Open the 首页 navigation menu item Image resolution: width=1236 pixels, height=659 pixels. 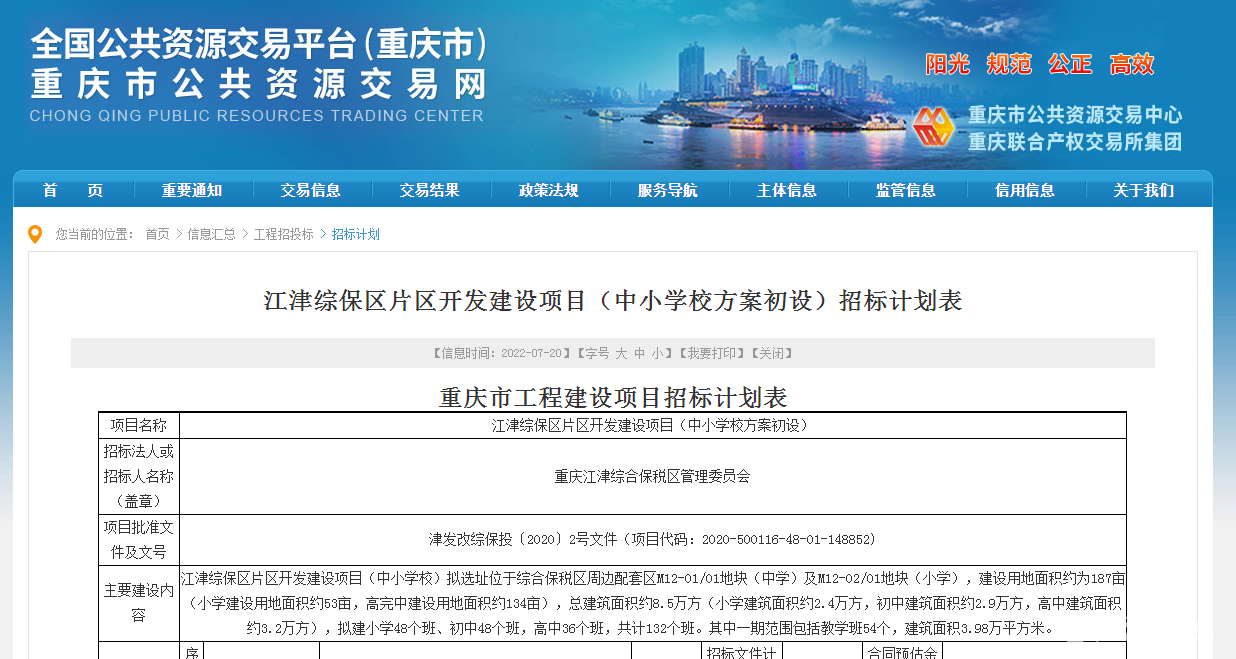click(x=73, y=190)
